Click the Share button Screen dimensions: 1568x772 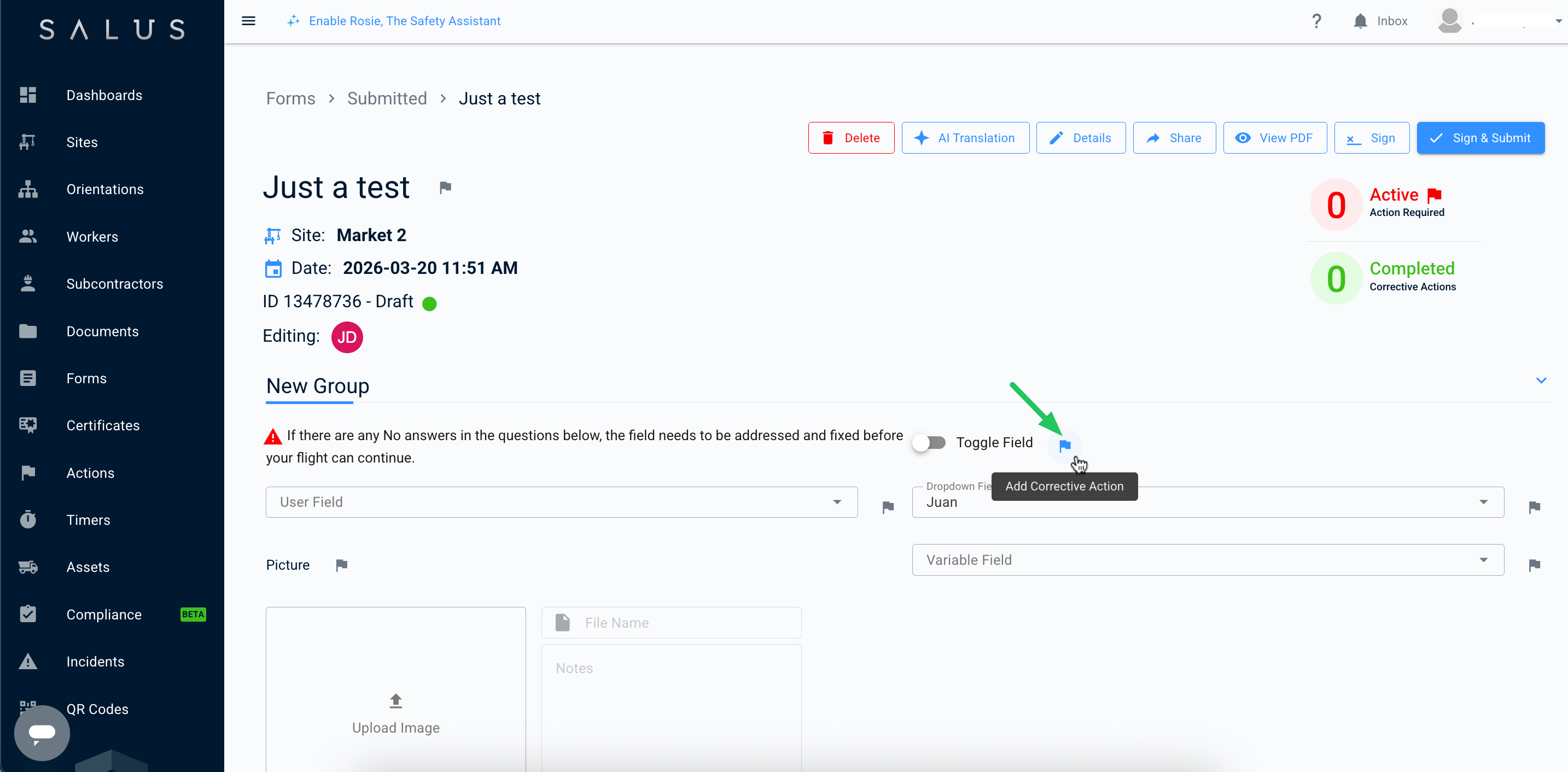1174,138
